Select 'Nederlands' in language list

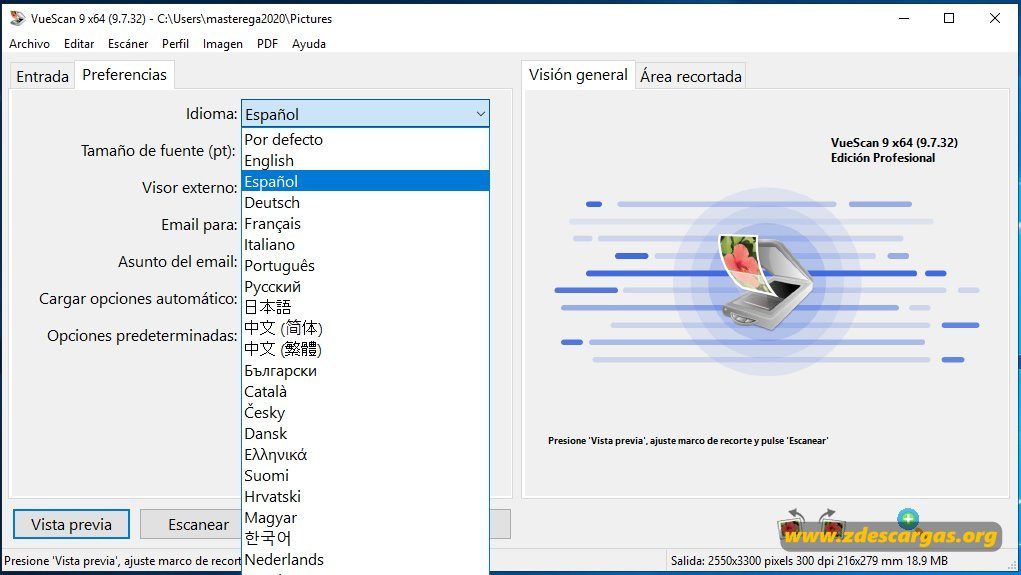point(365,559)
